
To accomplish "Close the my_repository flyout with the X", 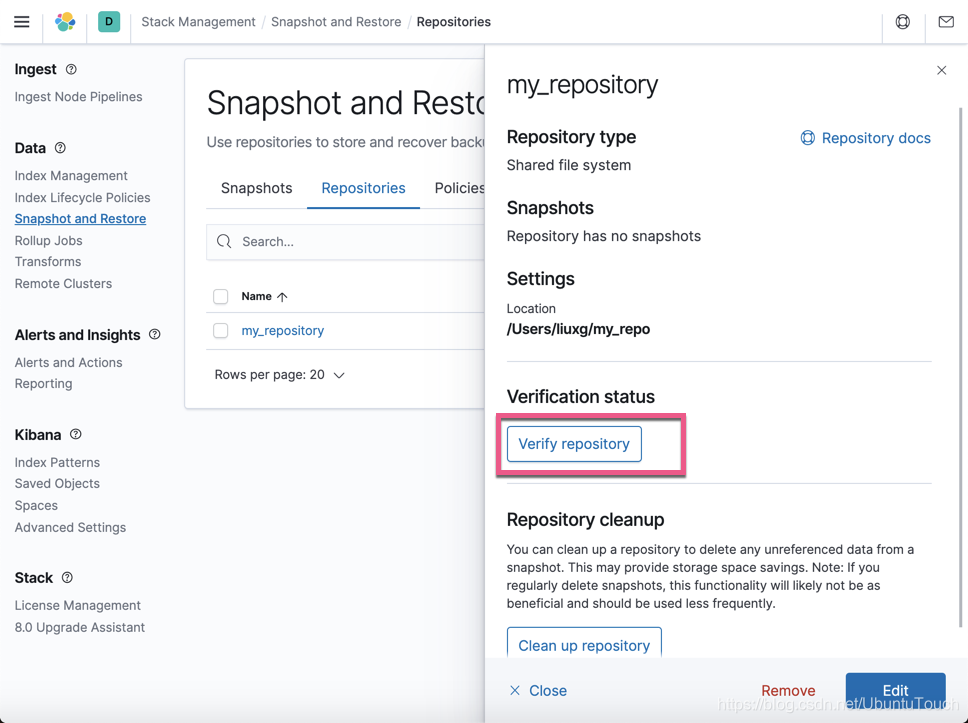I will [x=941, y=70].
